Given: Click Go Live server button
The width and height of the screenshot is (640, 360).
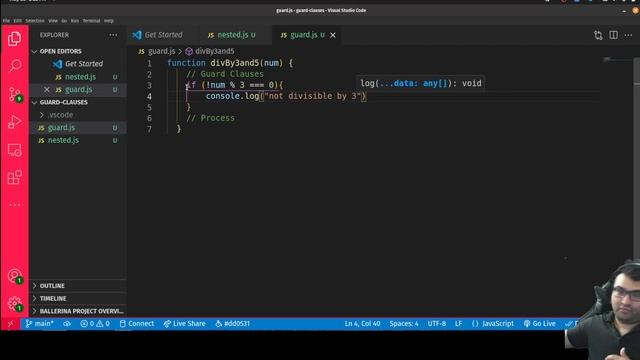Looking at the screenshot, I should (539, 324).
